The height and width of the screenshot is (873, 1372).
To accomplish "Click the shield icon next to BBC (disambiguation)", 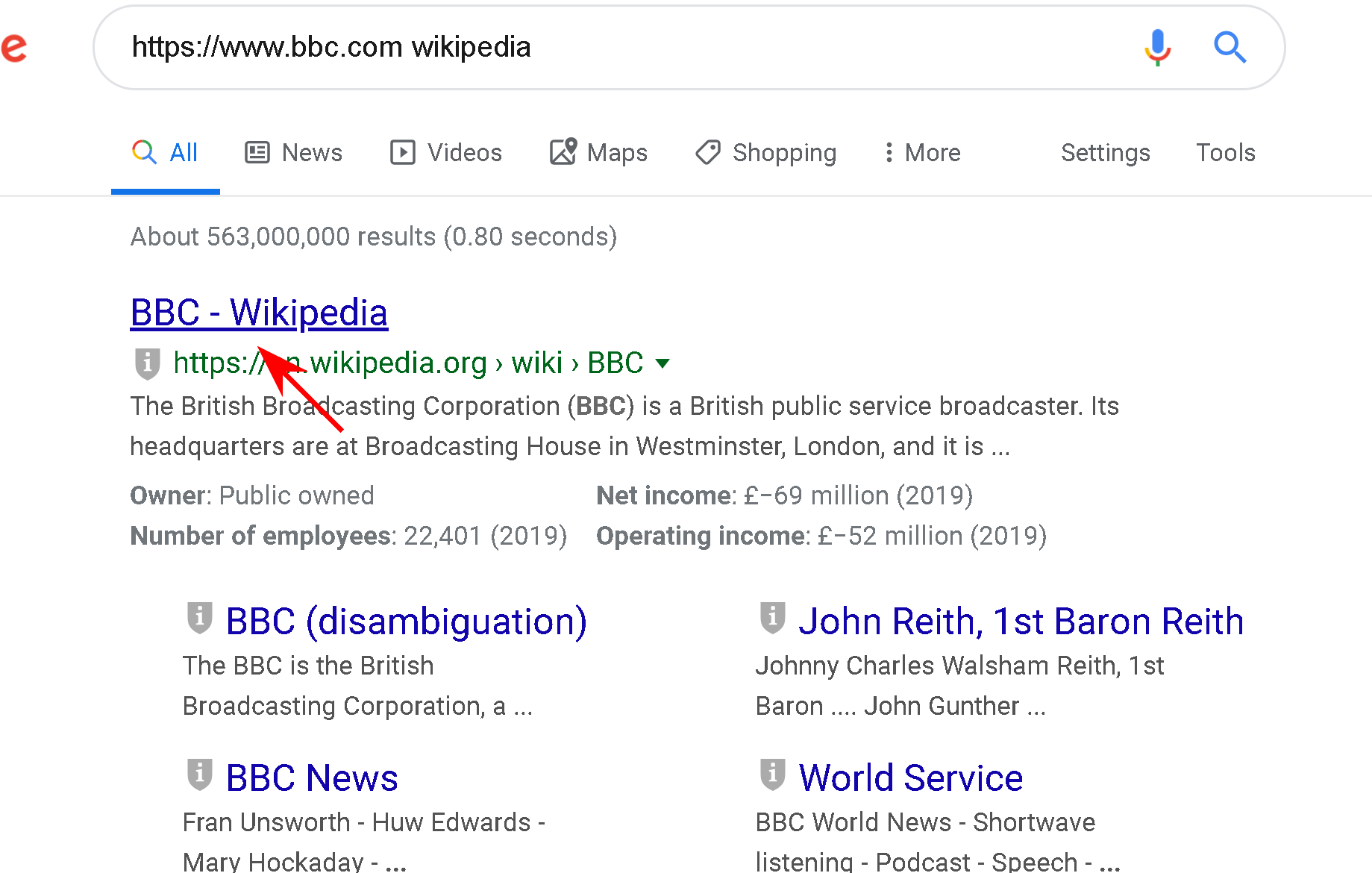I will [x=199, y=618].
